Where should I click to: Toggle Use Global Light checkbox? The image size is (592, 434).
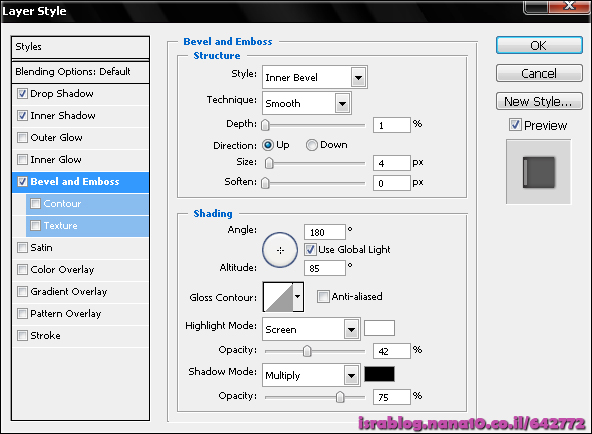[310, 249]
